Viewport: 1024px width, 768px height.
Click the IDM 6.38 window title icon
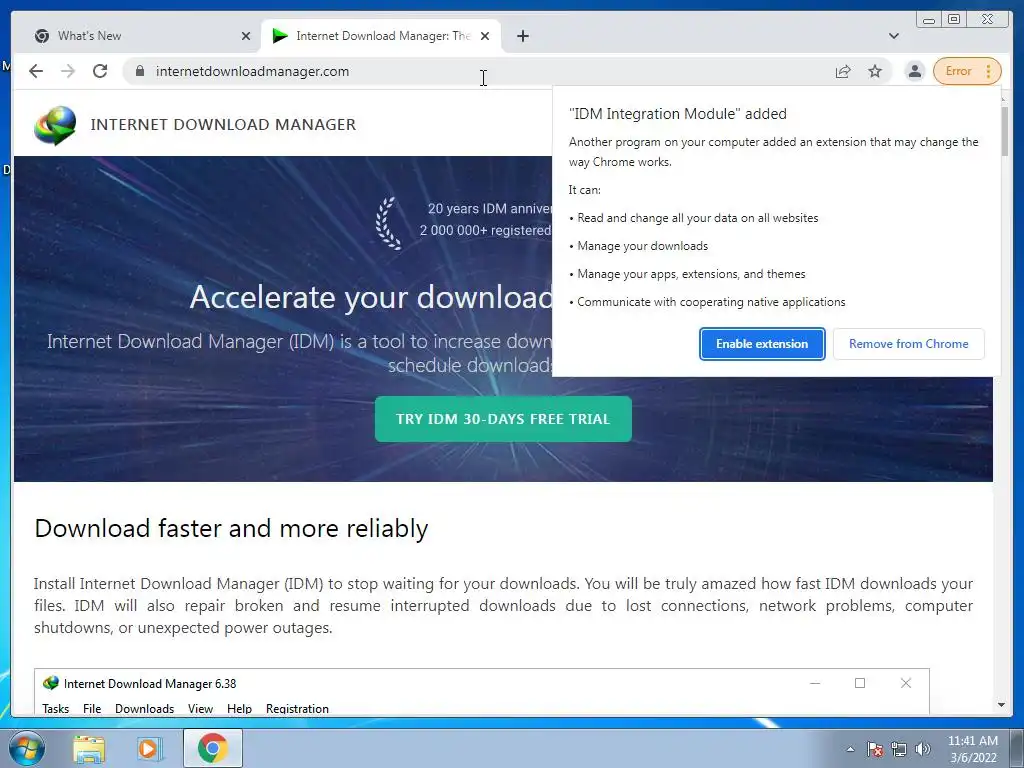(50, 683)
